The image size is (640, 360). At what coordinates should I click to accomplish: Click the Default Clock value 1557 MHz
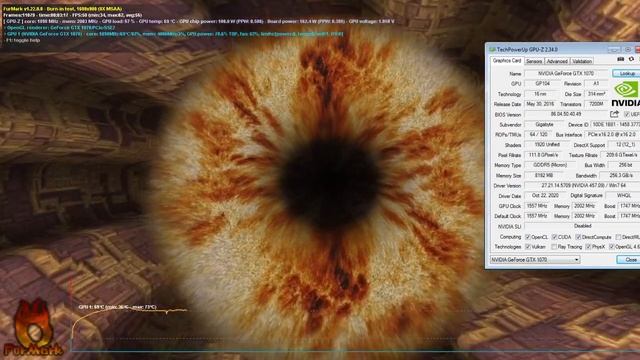click(537, 216)
